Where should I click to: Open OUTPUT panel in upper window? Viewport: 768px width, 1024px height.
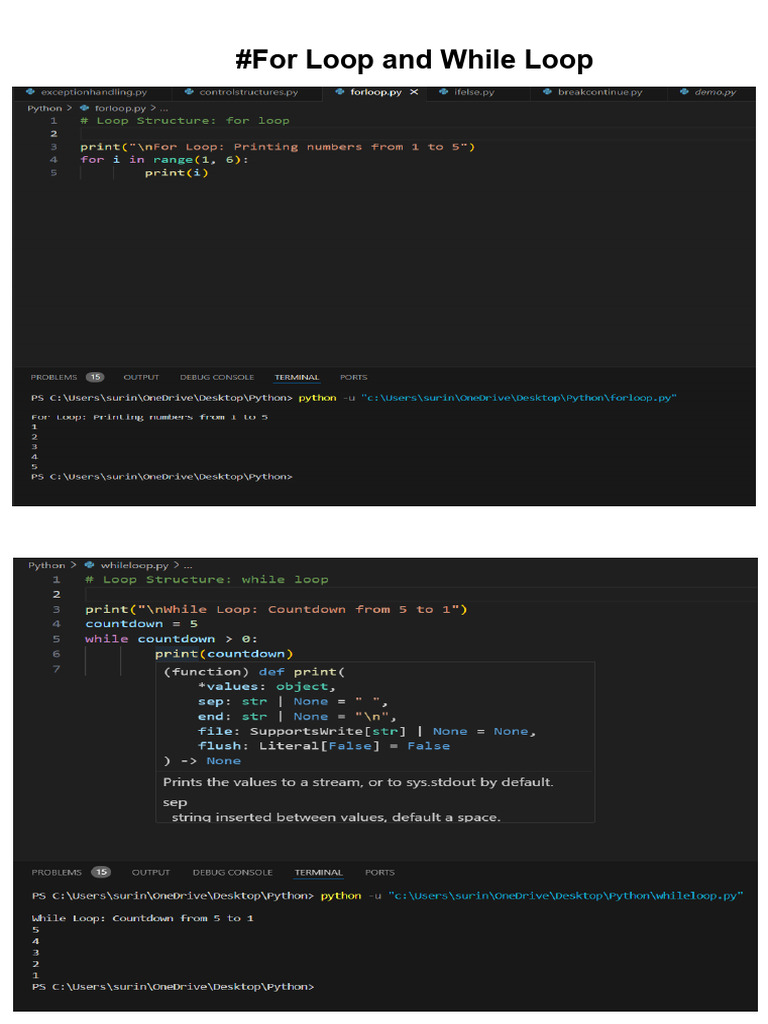click(141, 377)
